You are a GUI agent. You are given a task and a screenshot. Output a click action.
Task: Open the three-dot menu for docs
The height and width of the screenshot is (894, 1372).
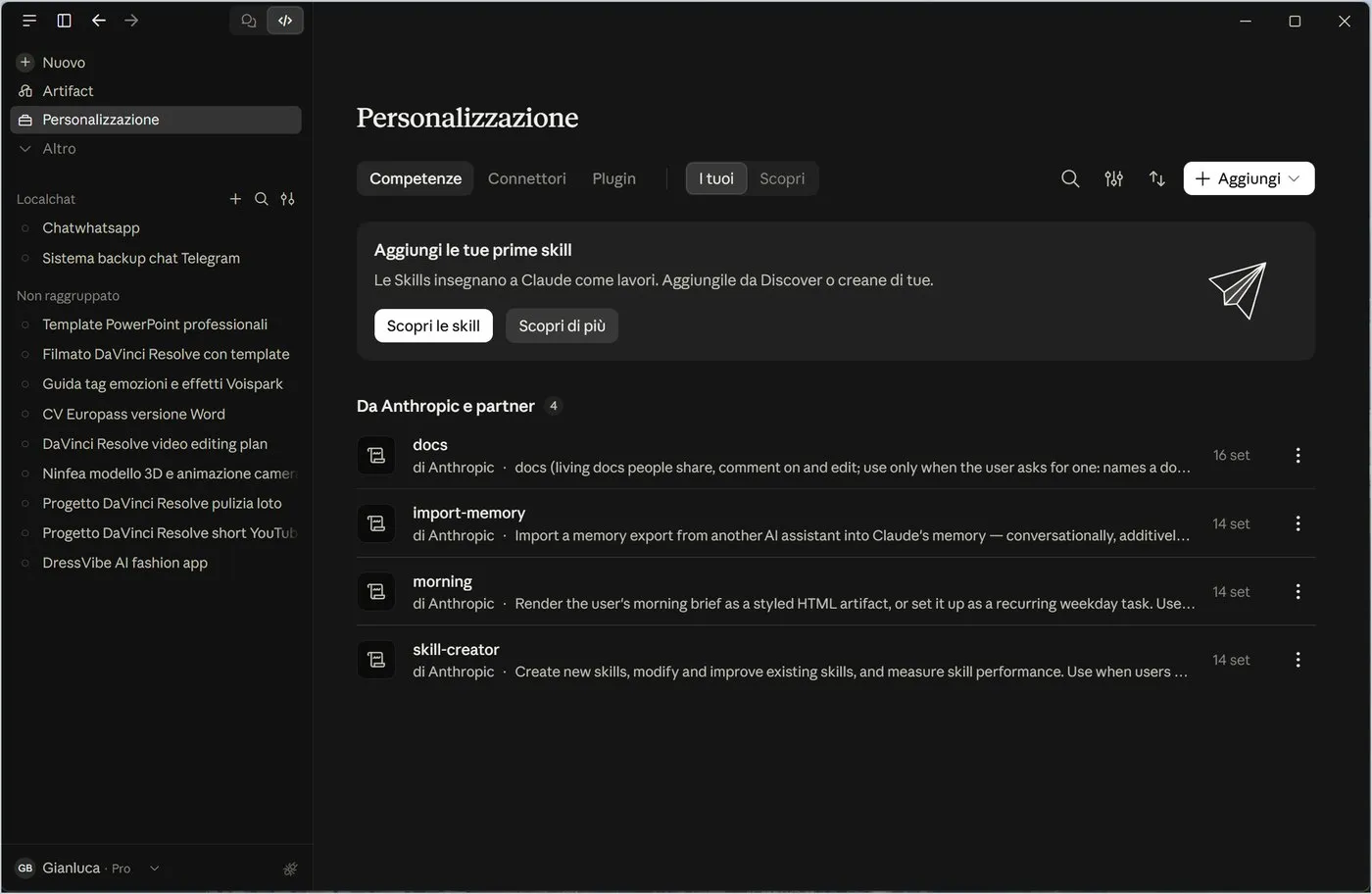[x=1298, y=456]
